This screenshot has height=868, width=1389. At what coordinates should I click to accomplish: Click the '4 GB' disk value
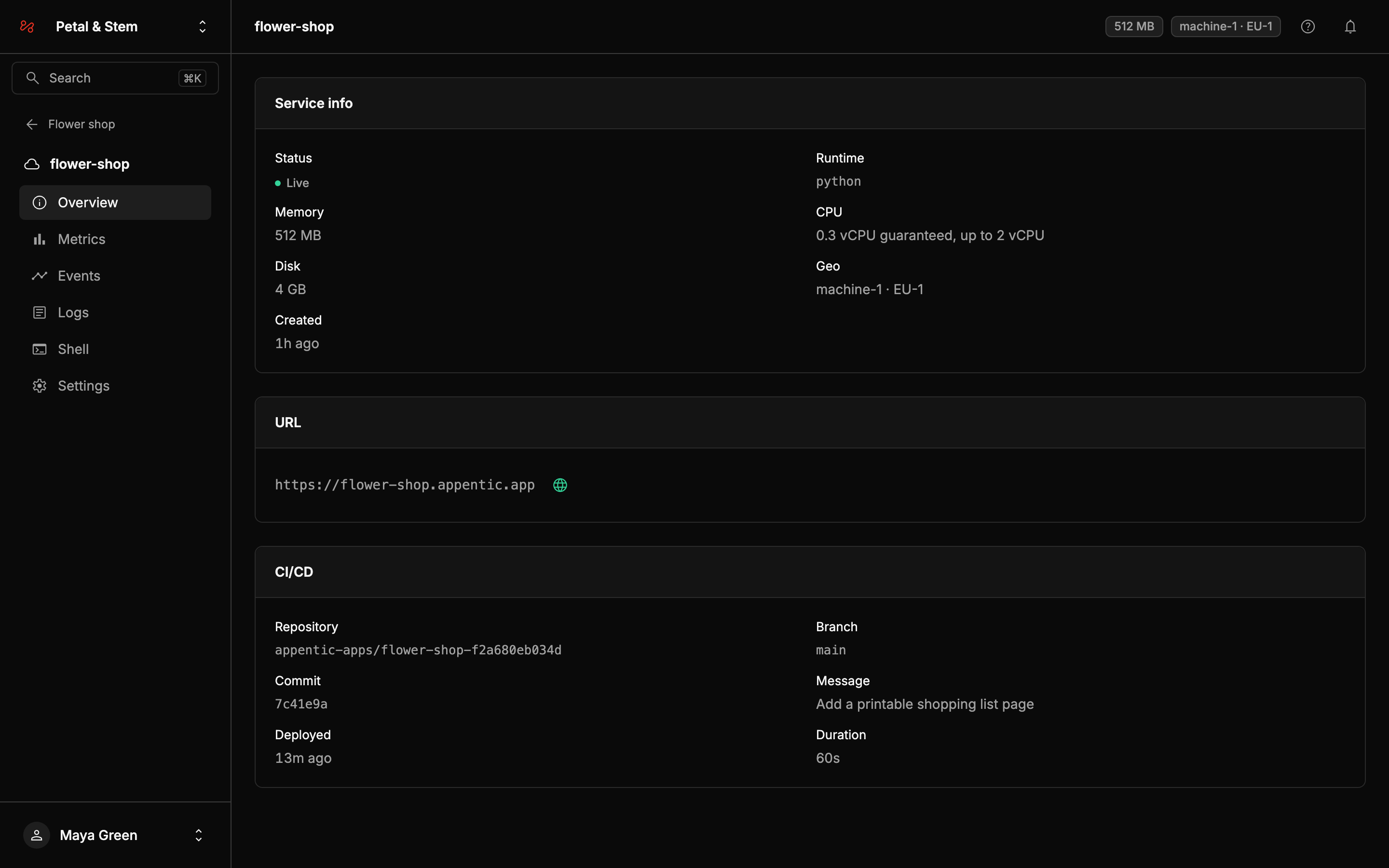tap(290, 289)
